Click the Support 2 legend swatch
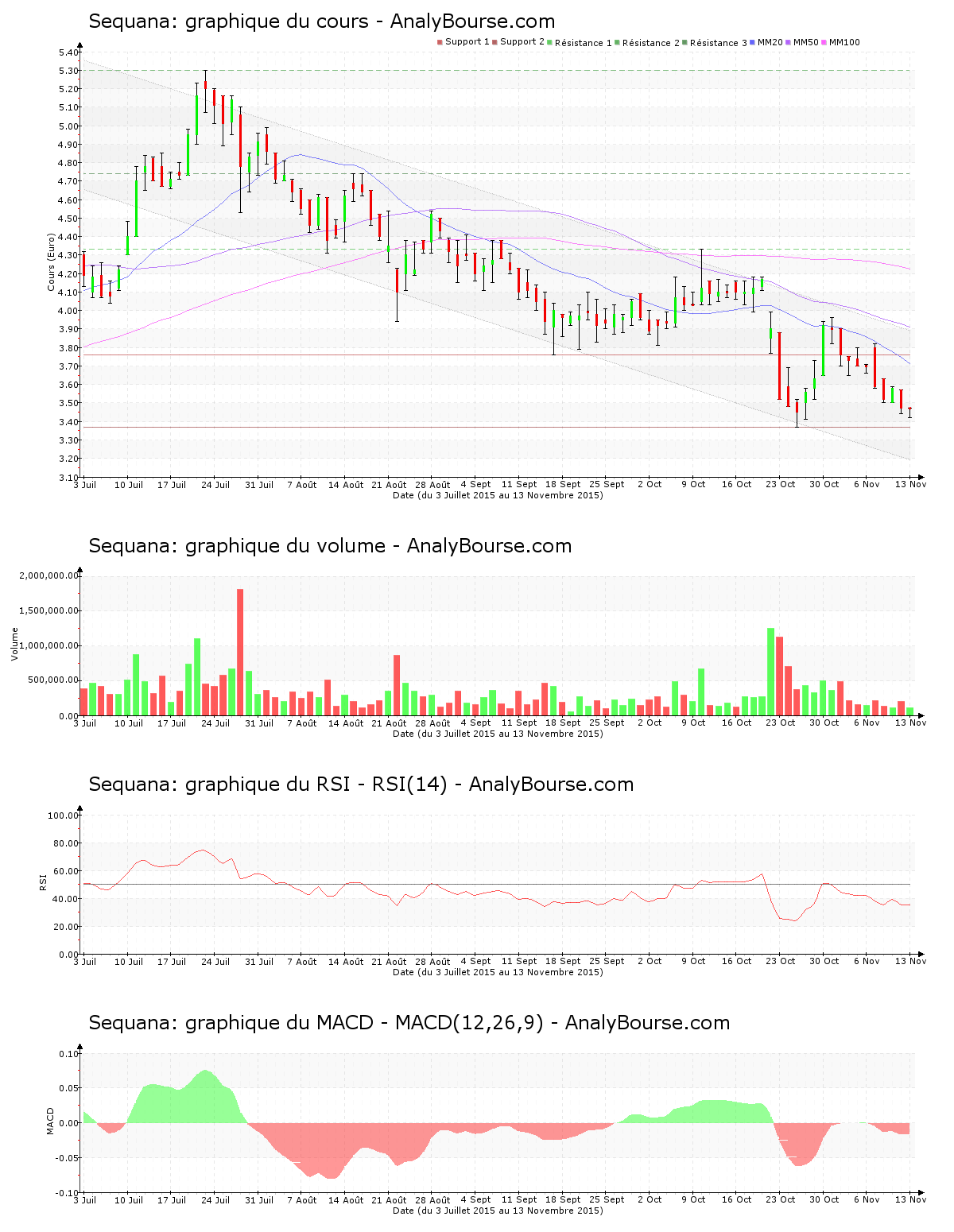Image resolution: width=954 pixels, height=1232 pixels. tap(494, 42)
